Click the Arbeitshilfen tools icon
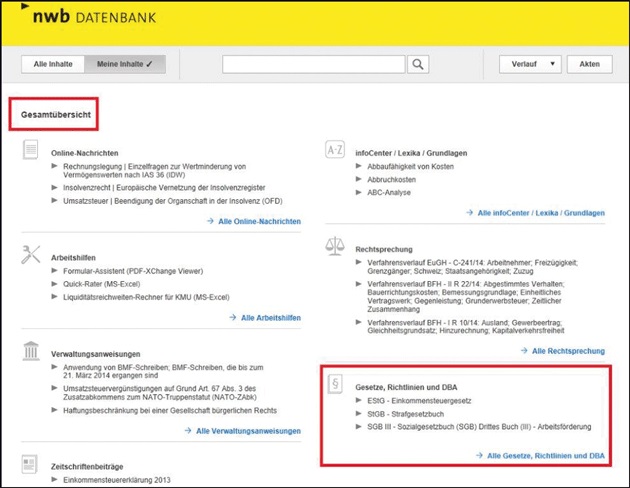This screenshot has width=630, height=488. tap(31, 255)
